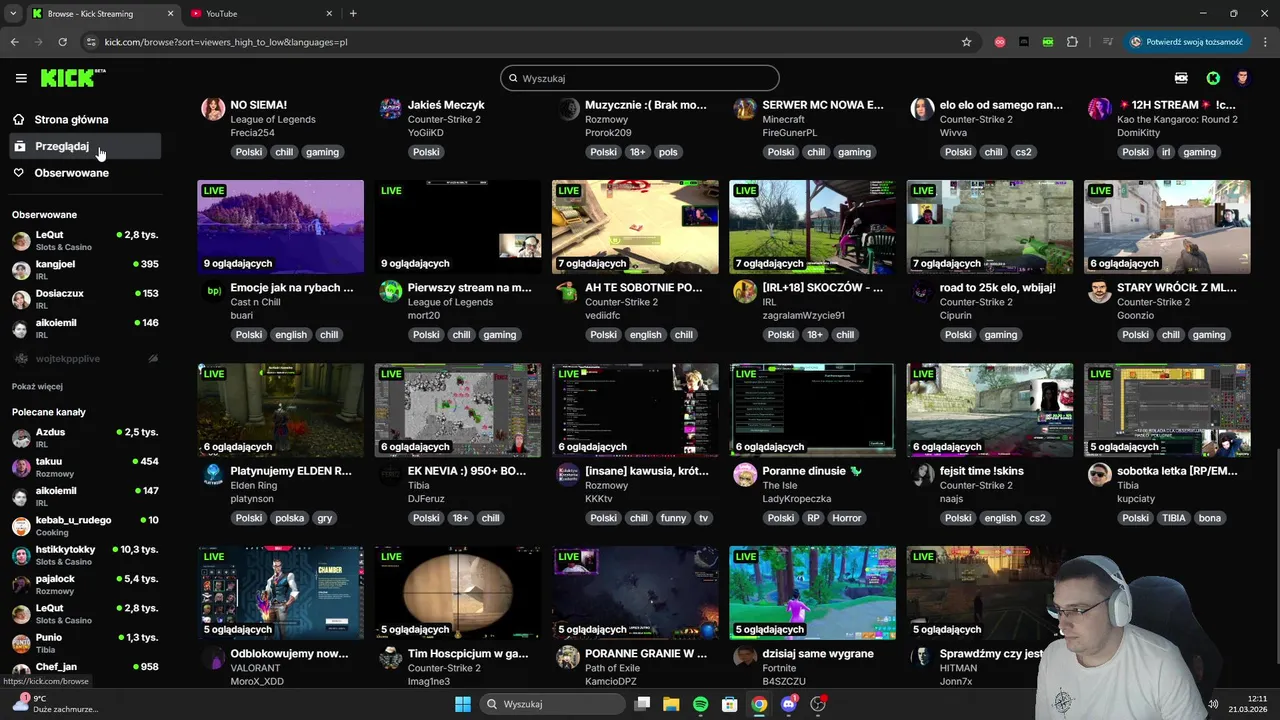Go back with browser back arrow
This screenshot has width=1280, height=720.
[x=14, y=42]
